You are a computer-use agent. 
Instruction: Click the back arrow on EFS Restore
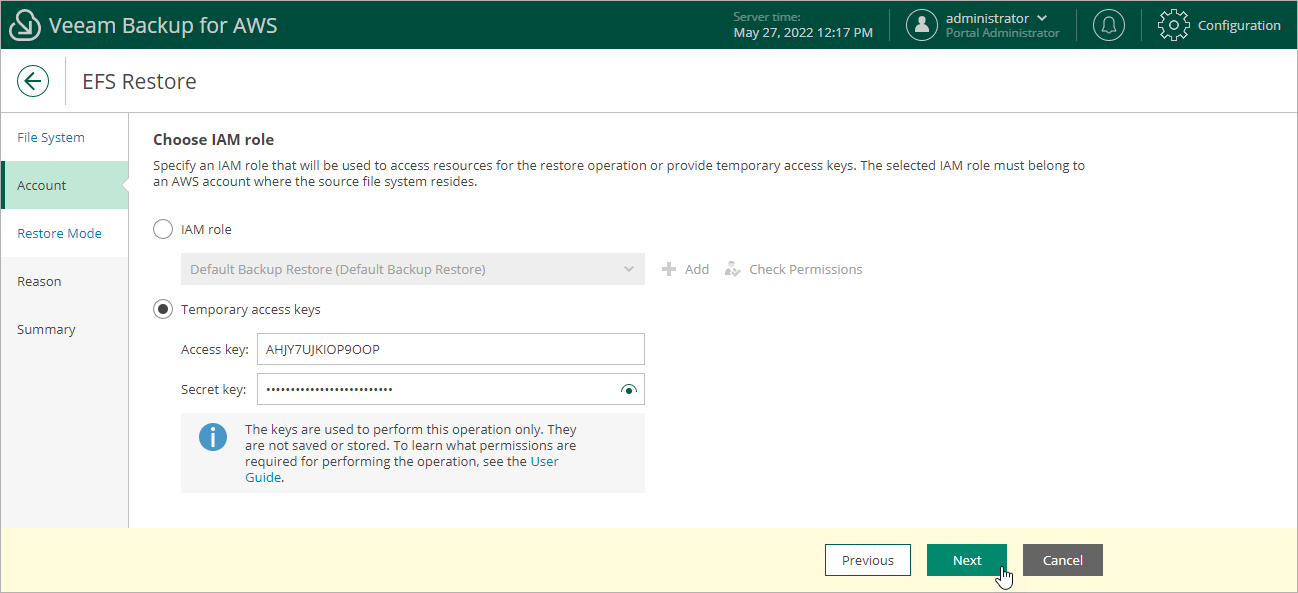[x=33, y=81]
